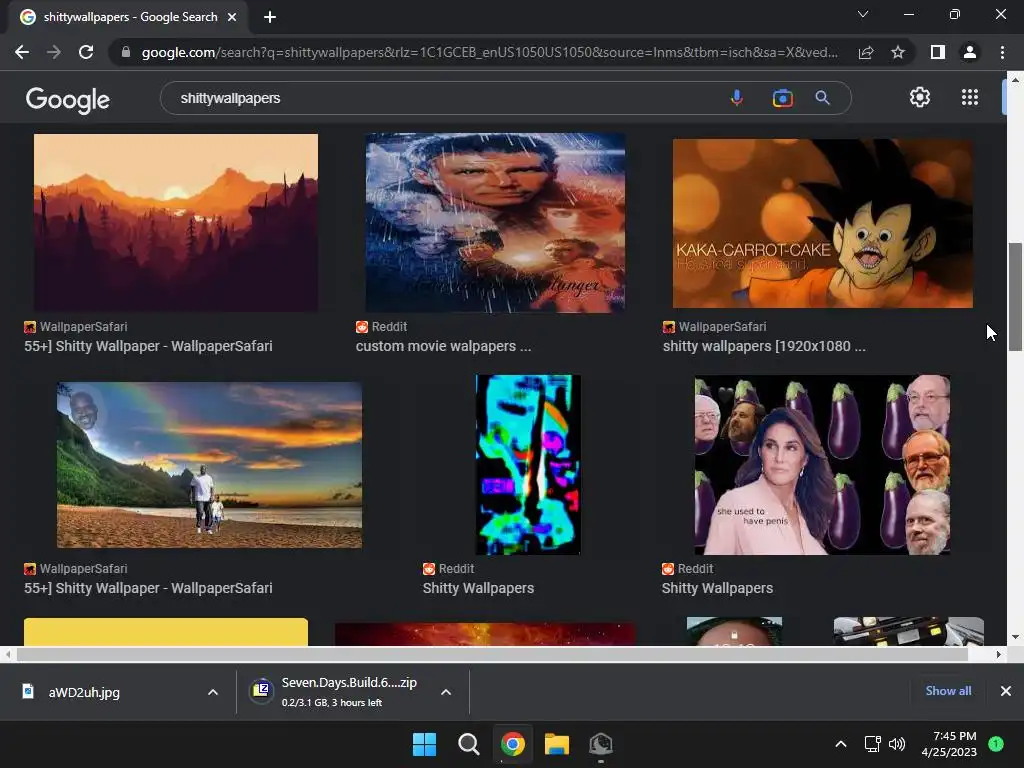1024x768 pixels.
Task: View site information lock icon
Action: click(126, 52)
